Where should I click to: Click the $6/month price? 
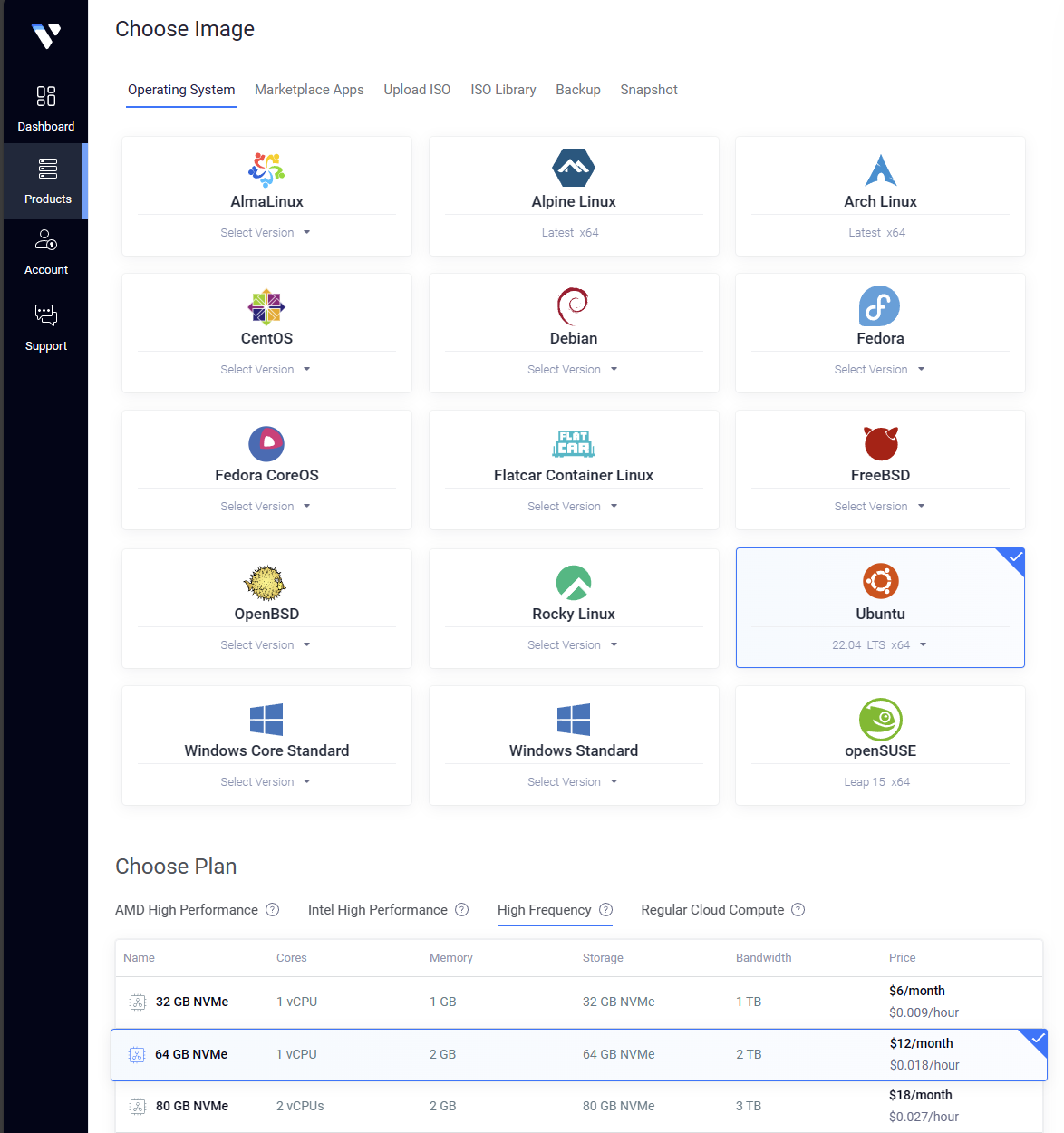coord(917,991)
